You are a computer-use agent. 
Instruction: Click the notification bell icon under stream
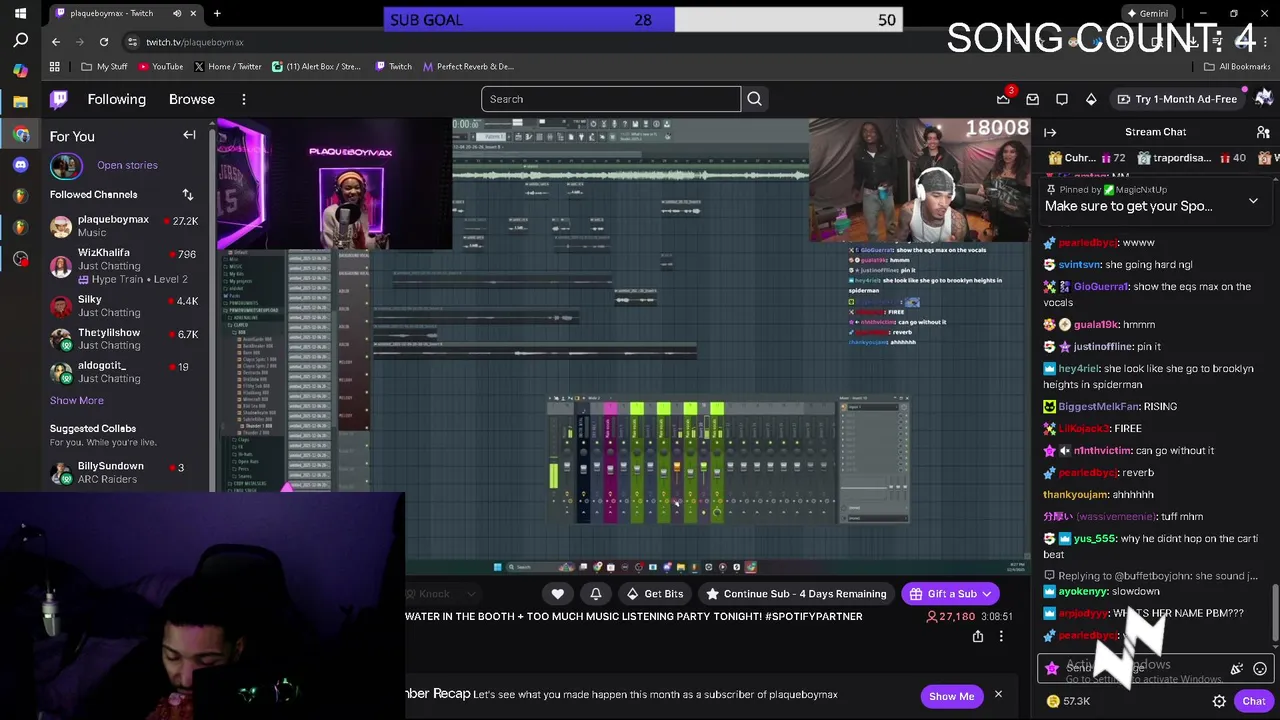click(596, 594)
